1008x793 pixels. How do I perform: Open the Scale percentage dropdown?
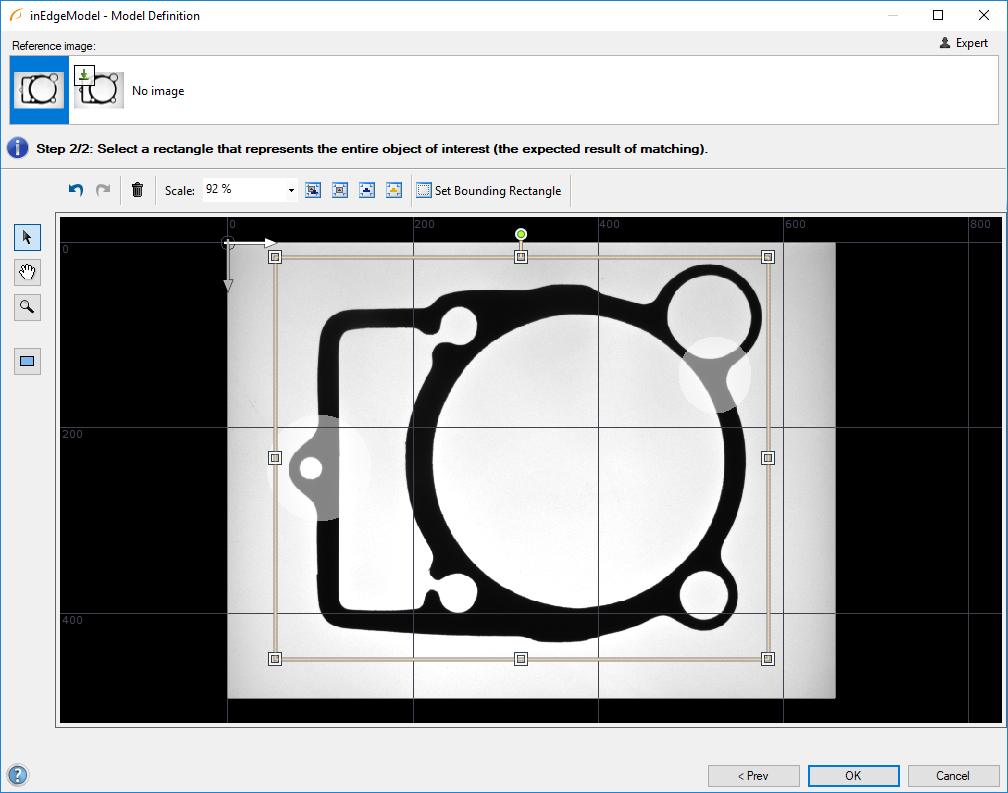[x=291, y=190]
